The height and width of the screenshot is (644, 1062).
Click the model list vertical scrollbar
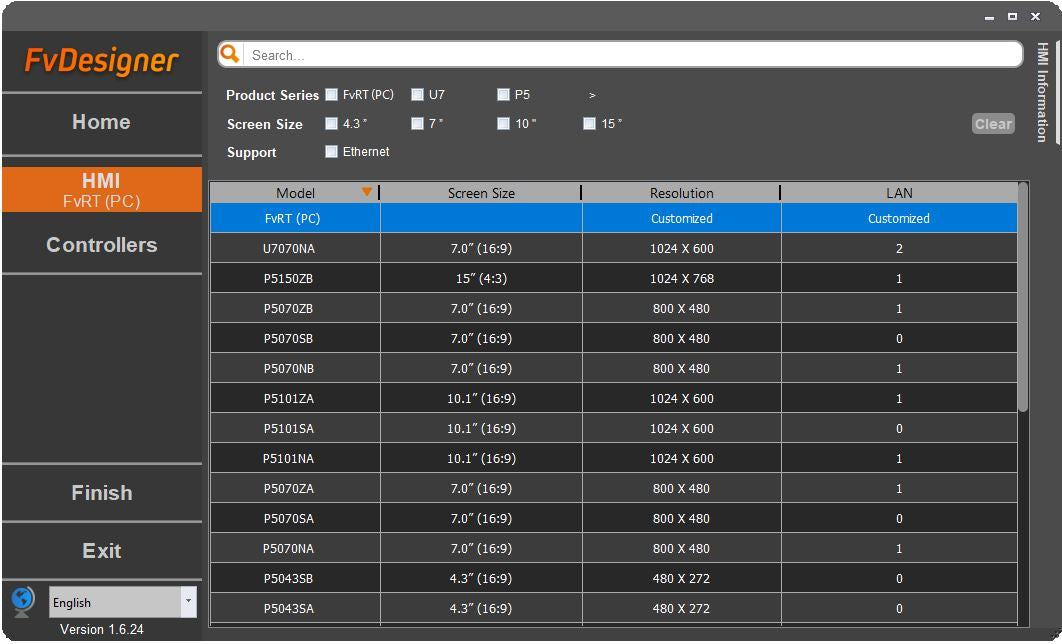coord(1022,300)
